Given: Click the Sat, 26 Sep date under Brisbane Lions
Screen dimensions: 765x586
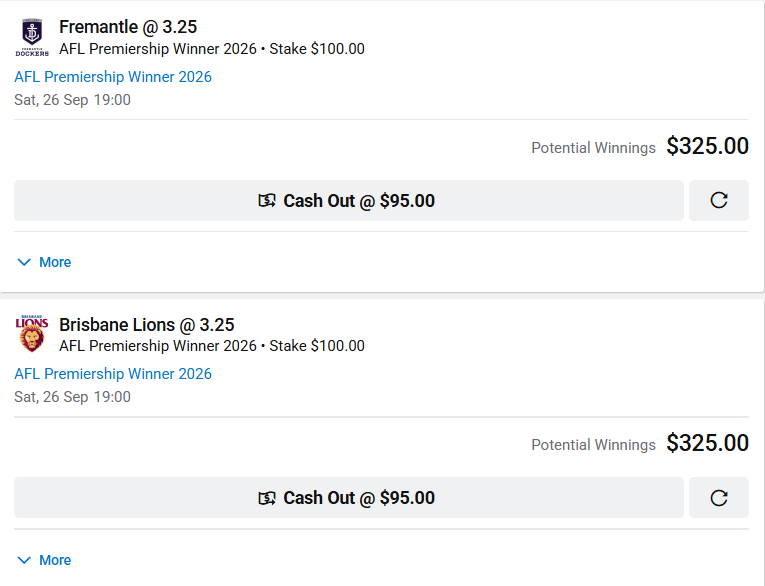Looking at the screenshot, I should tap(72, 397).
